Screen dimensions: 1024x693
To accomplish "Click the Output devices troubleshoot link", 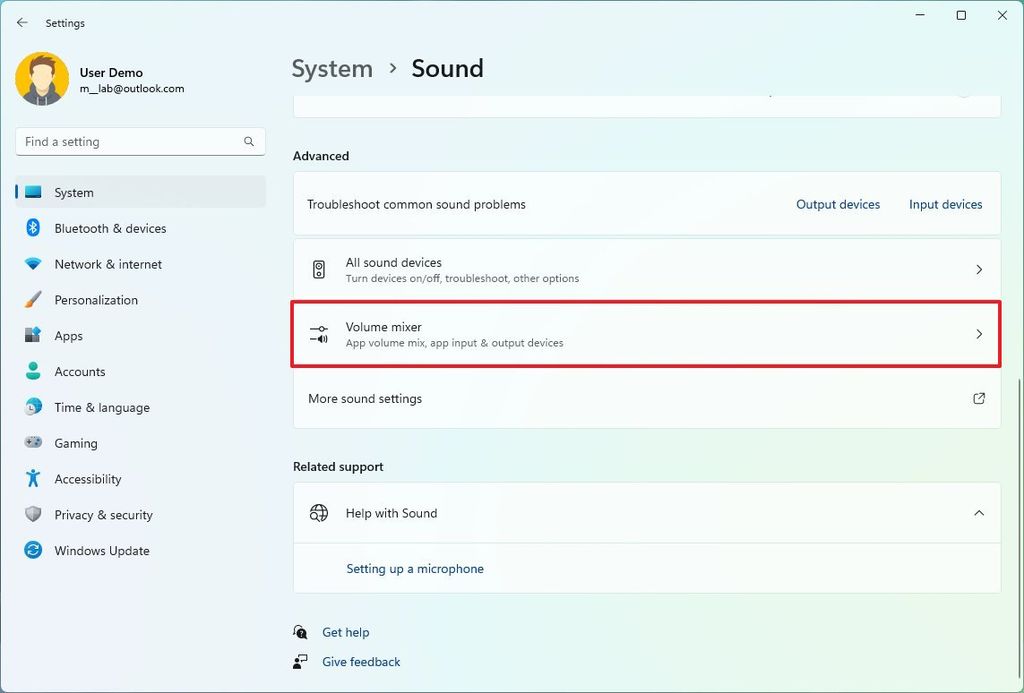I will 838,204.
